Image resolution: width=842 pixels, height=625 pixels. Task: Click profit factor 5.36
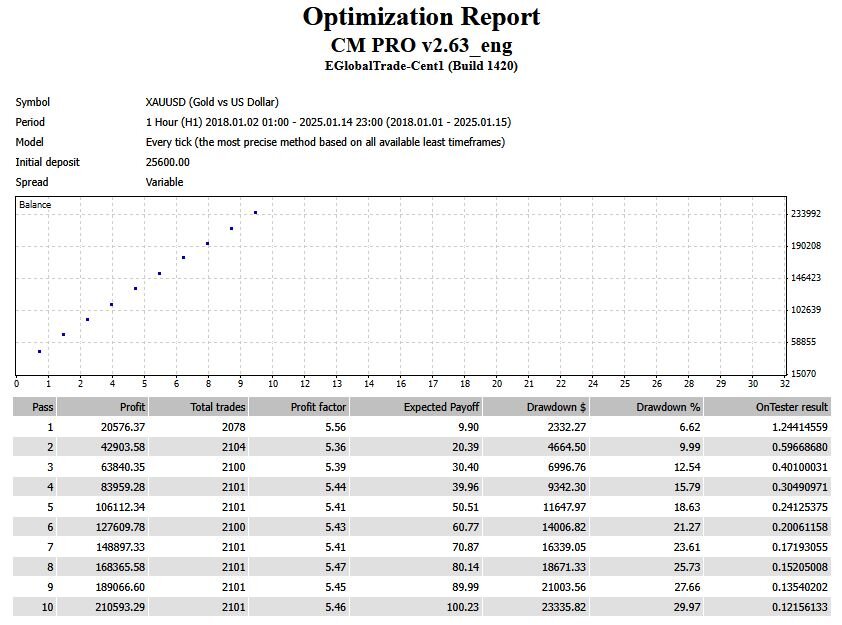(x=335, y=447)
